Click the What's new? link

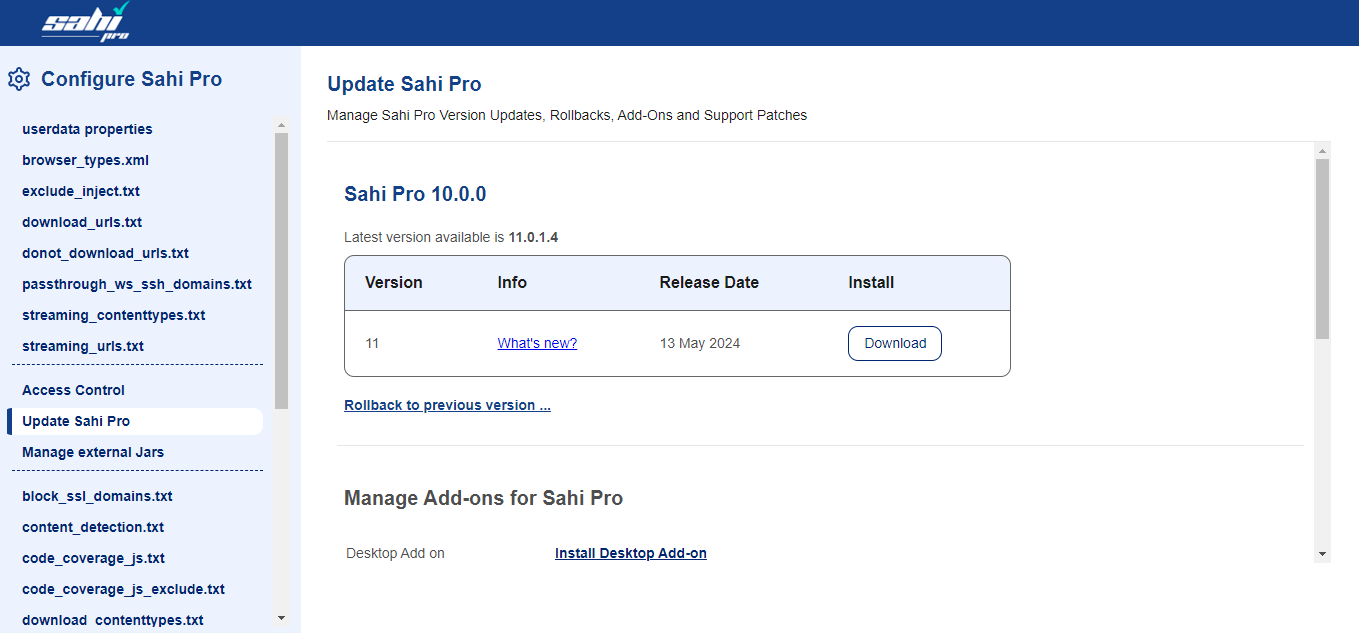pos(537,343)
